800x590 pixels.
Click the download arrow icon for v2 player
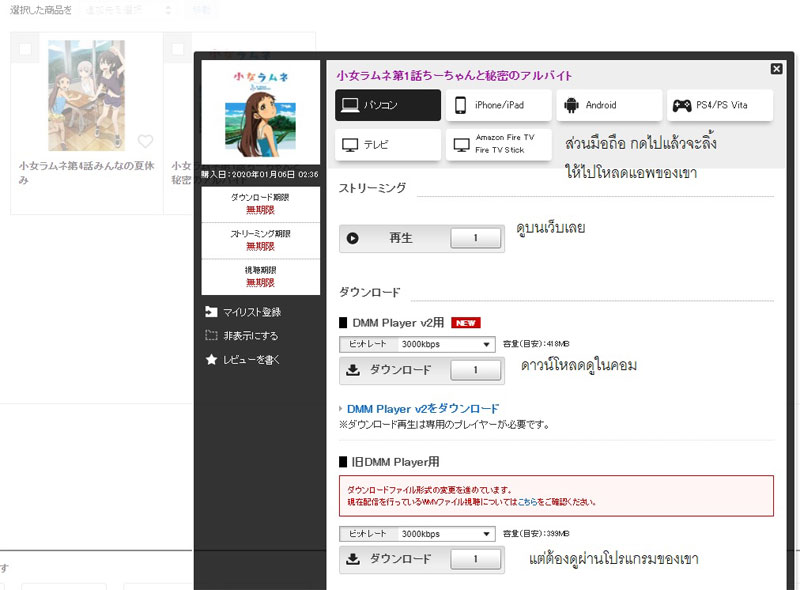(x=353, y=370)
